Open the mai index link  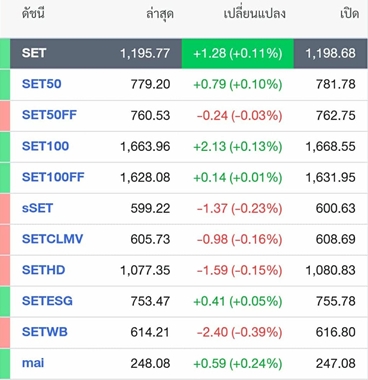[33, 363]
